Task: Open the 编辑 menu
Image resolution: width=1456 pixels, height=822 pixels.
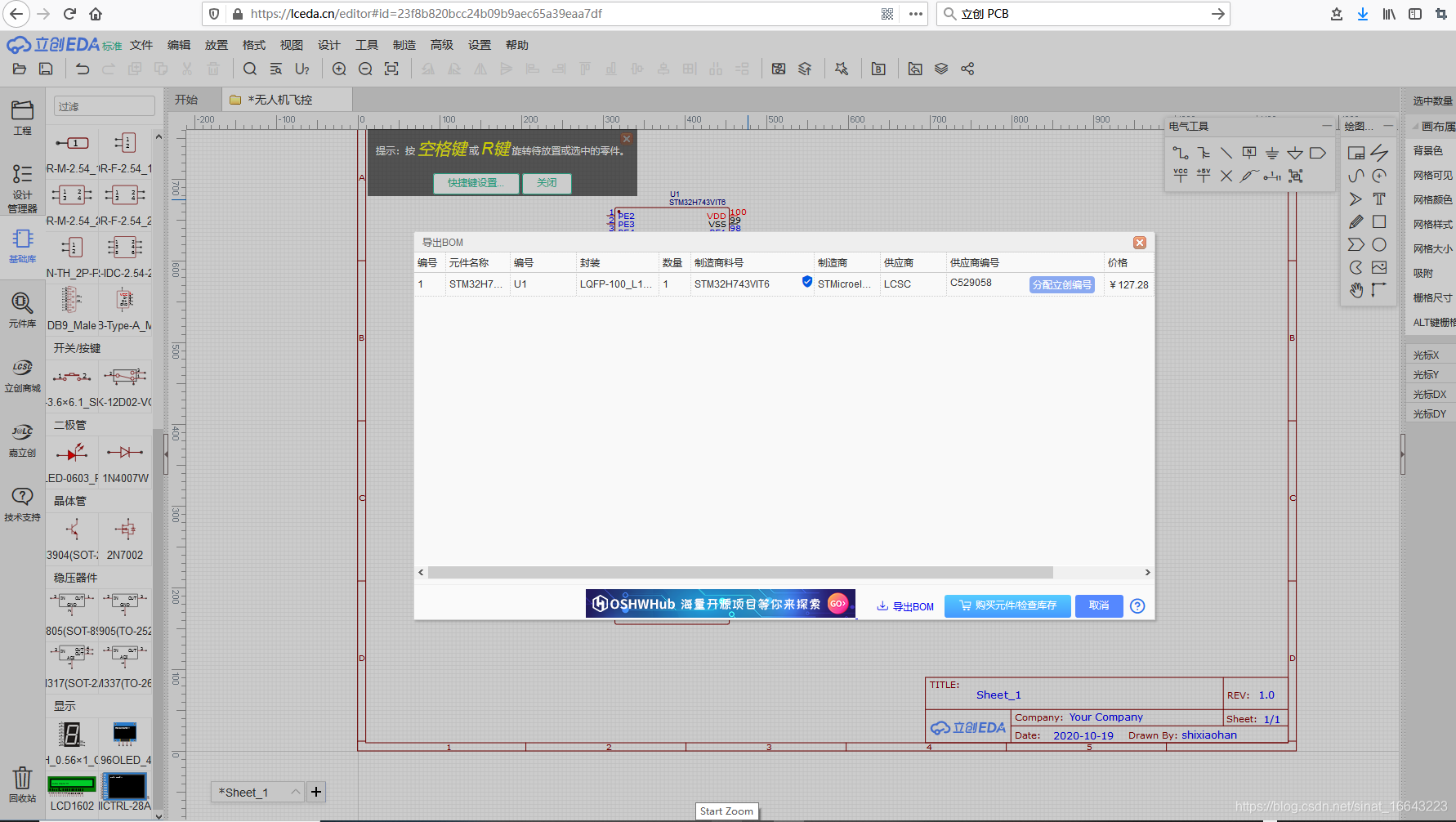Action: pyautogui.click(x=179, y=45)
